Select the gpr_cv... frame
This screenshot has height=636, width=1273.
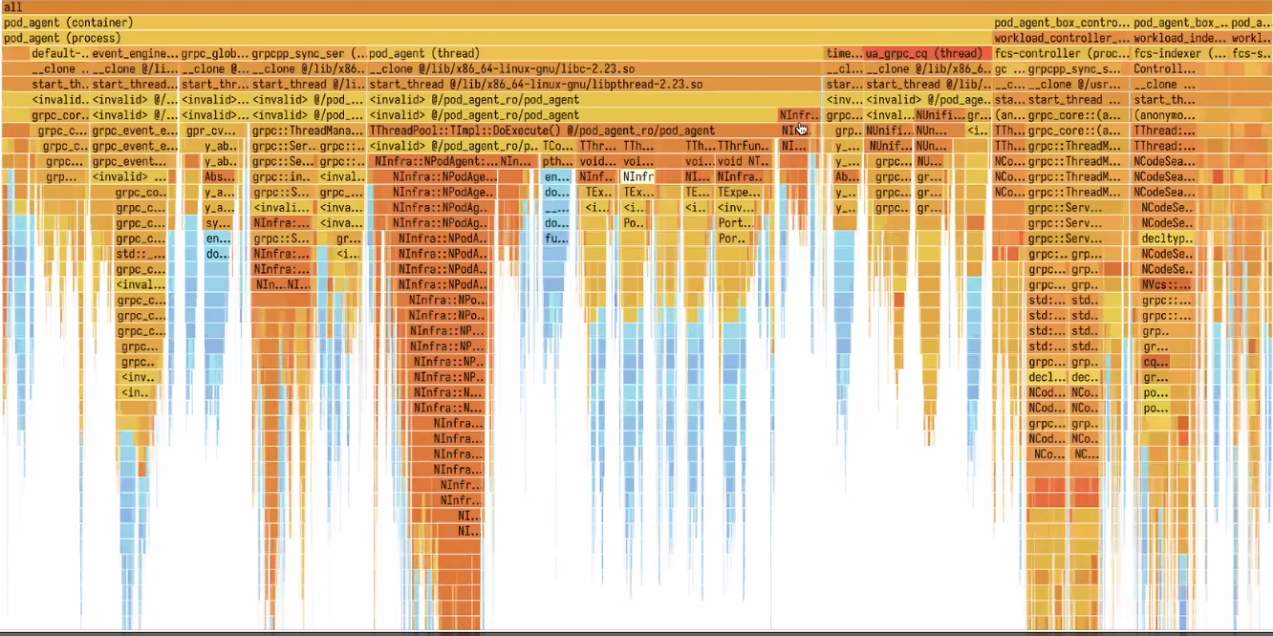[208, 131]
